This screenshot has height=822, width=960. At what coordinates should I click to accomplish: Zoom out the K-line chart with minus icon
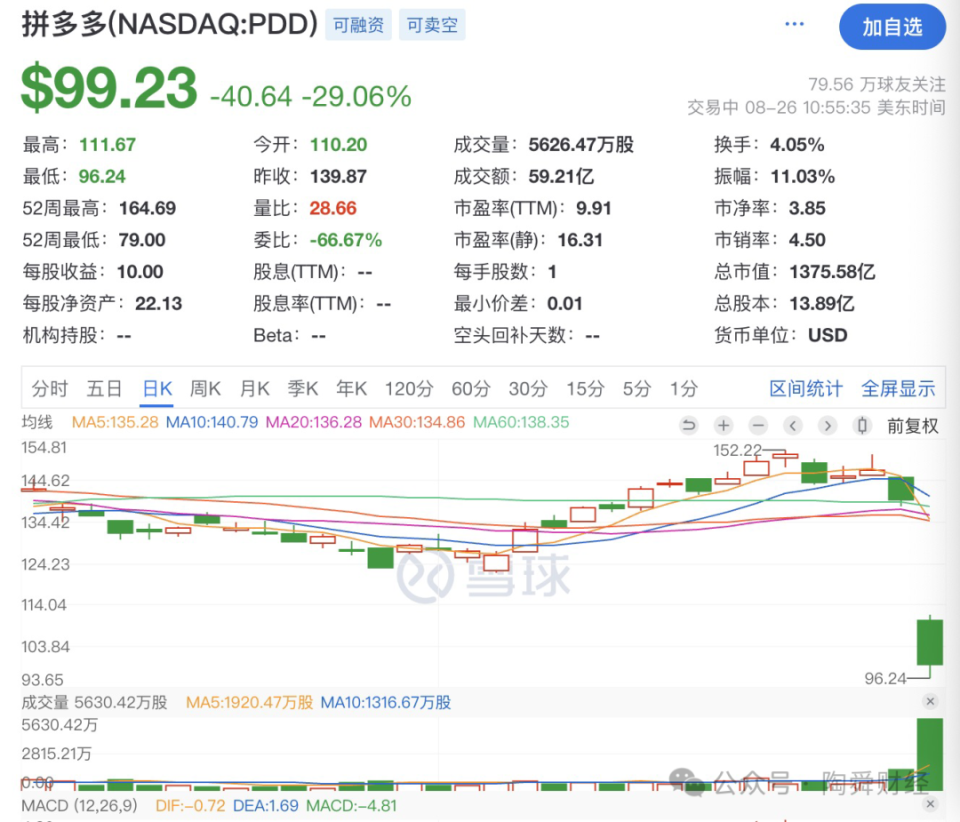[x=758, y=425]
